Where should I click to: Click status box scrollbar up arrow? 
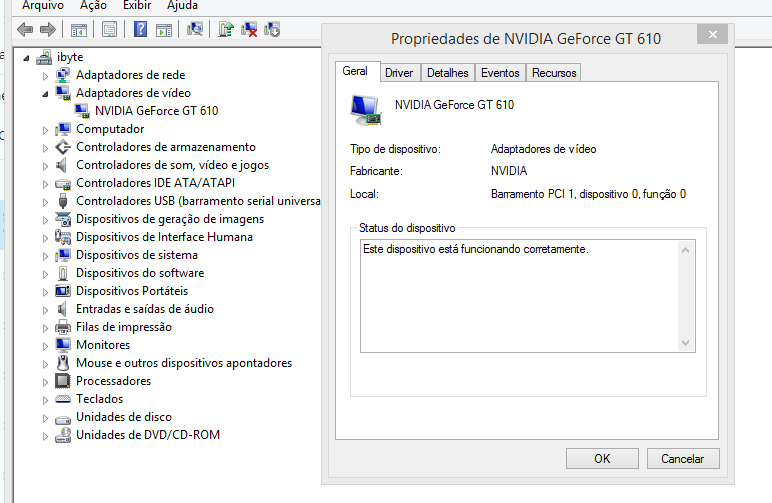(685, 250)
